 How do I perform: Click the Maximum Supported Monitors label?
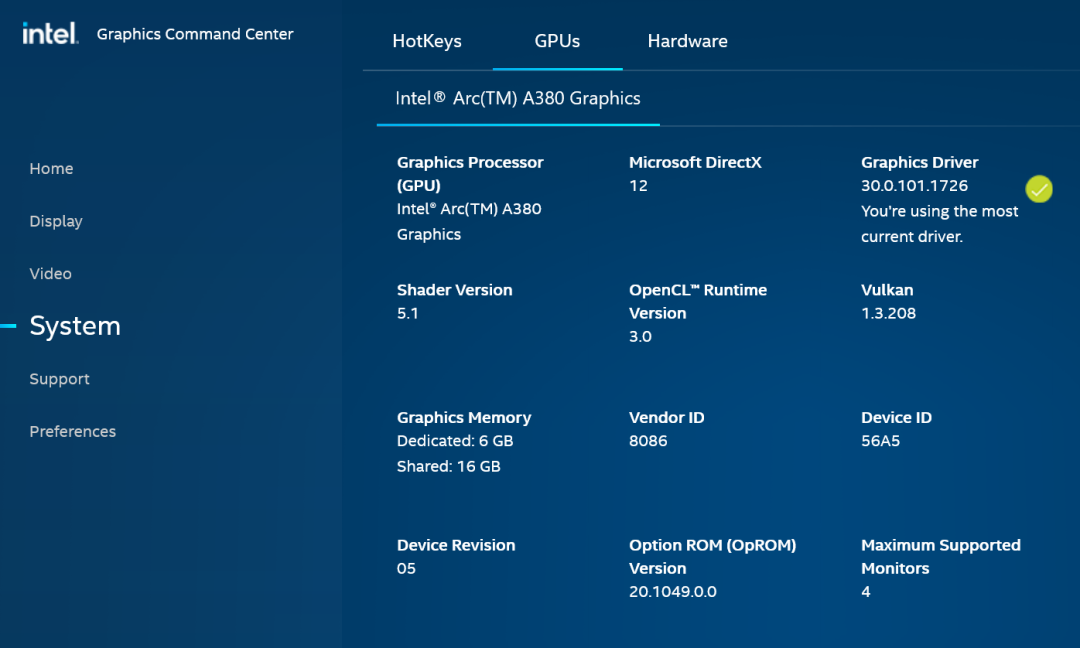pyautogui.click(x=940, y=556)
